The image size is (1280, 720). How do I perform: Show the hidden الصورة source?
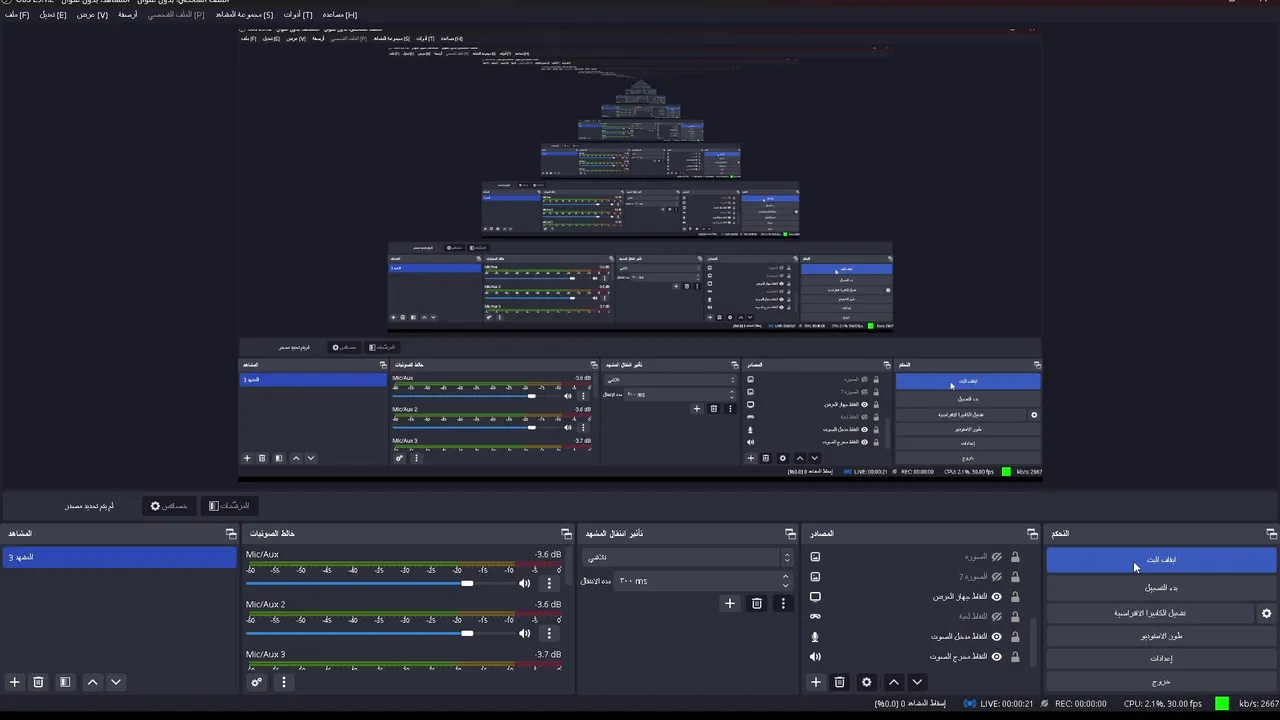tap(996, 557)
